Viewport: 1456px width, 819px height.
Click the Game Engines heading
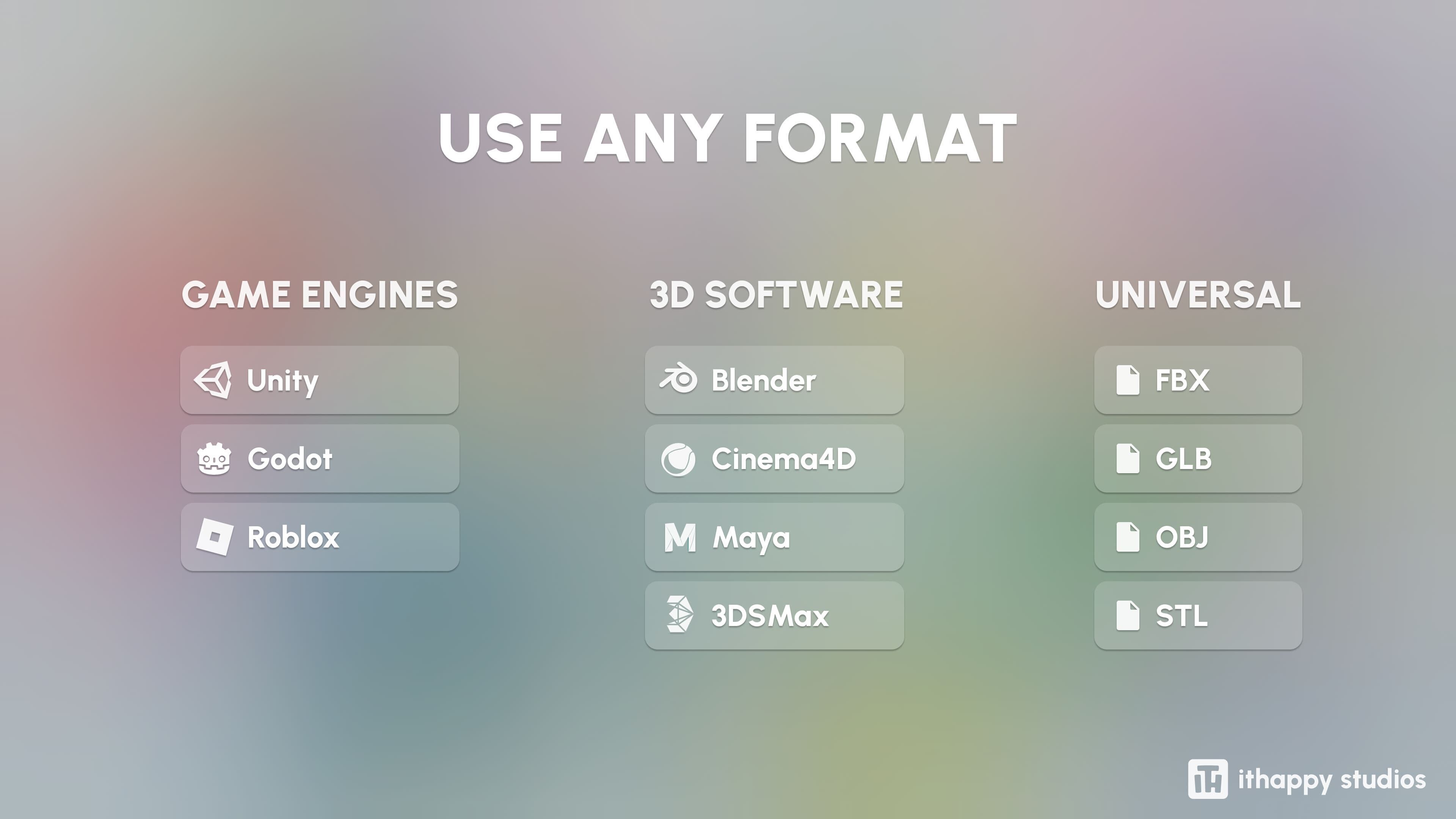[320, 295]
